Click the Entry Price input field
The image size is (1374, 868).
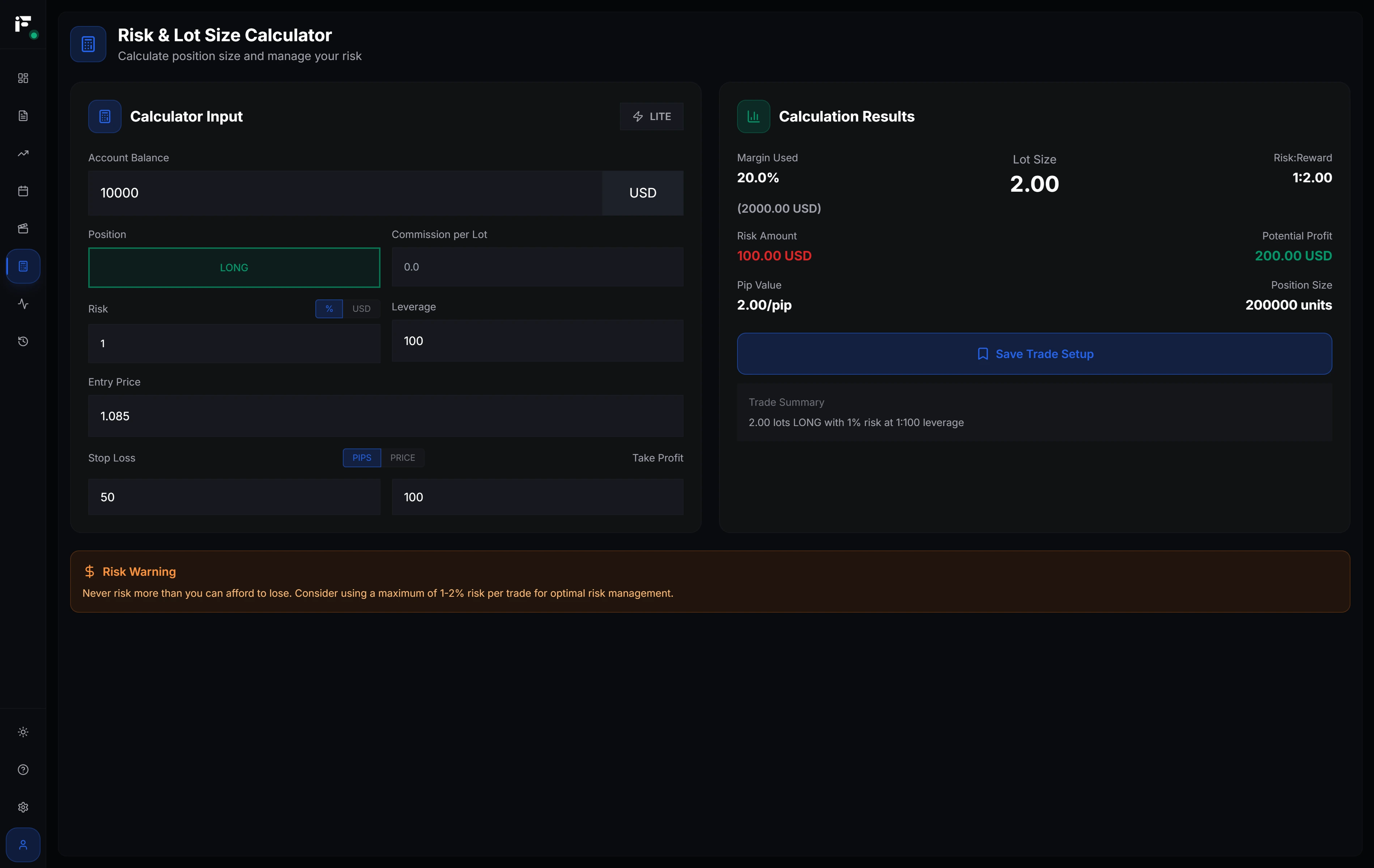click(385, 416)
